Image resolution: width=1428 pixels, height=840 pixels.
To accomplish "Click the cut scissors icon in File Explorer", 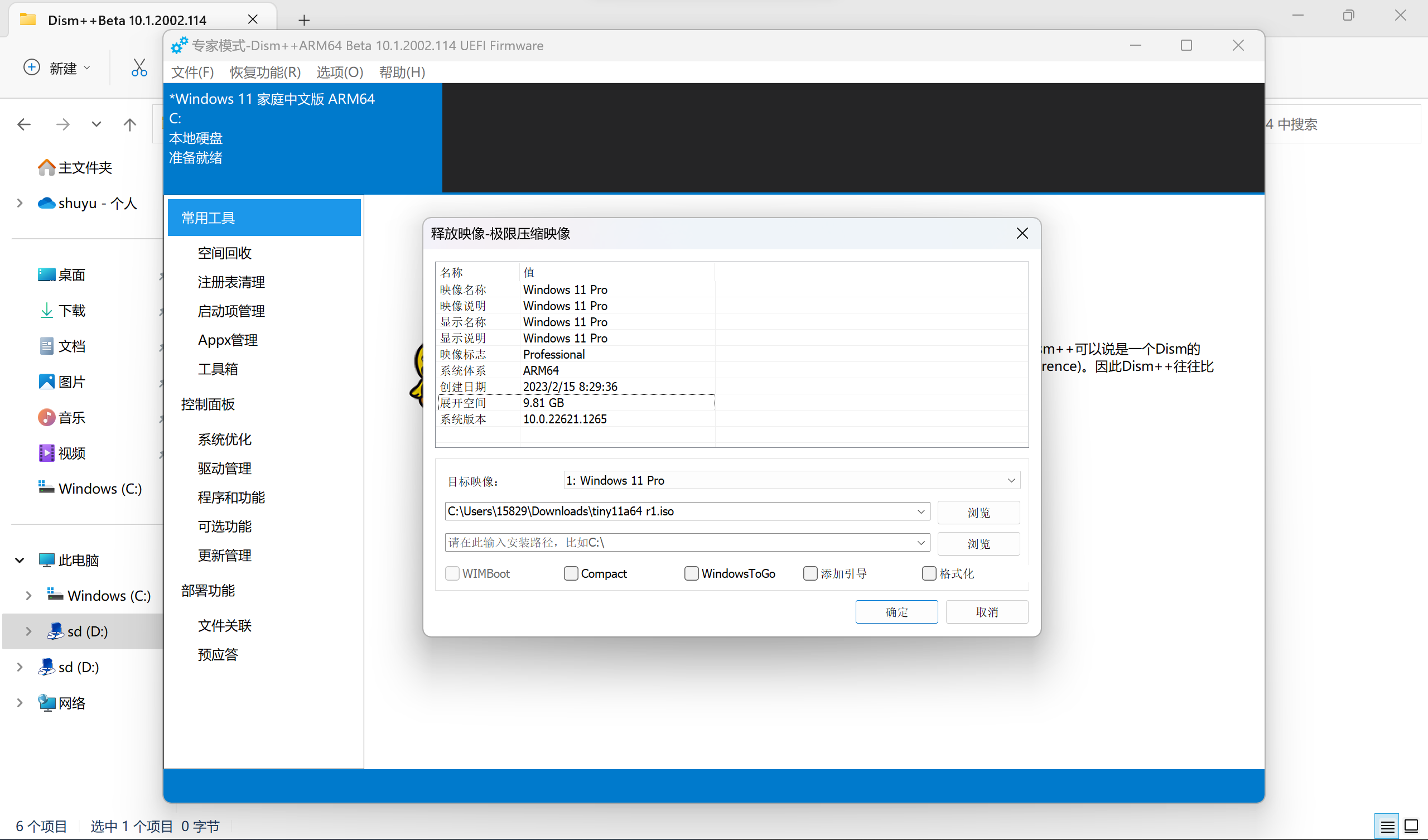I will (139, 68).
